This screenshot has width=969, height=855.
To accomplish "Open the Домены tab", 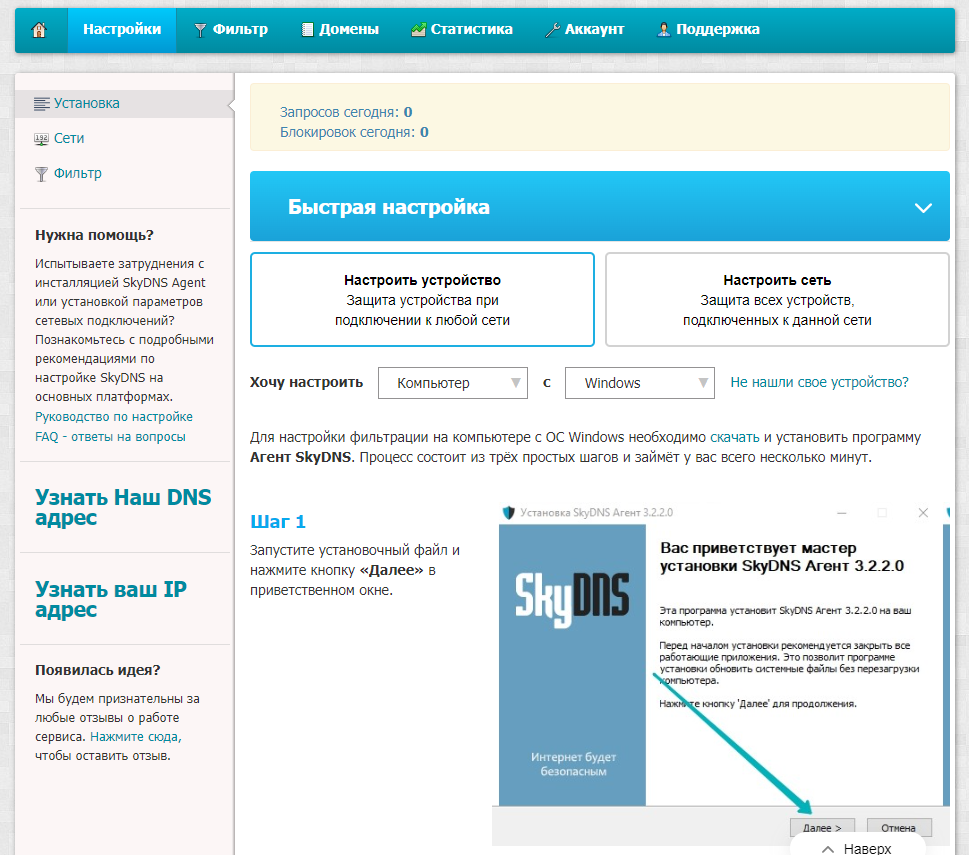I will [340, 30].
